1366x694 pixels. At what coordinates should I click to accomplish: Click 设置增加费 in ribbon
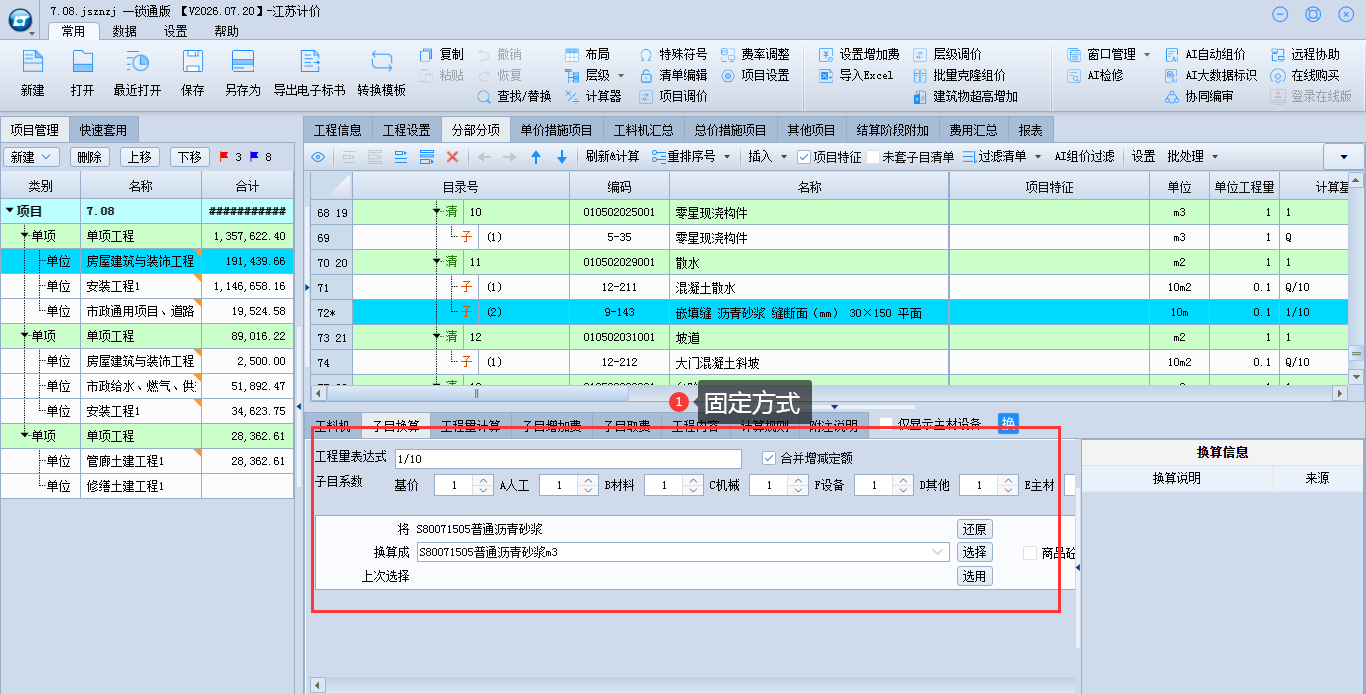point(859,54)
